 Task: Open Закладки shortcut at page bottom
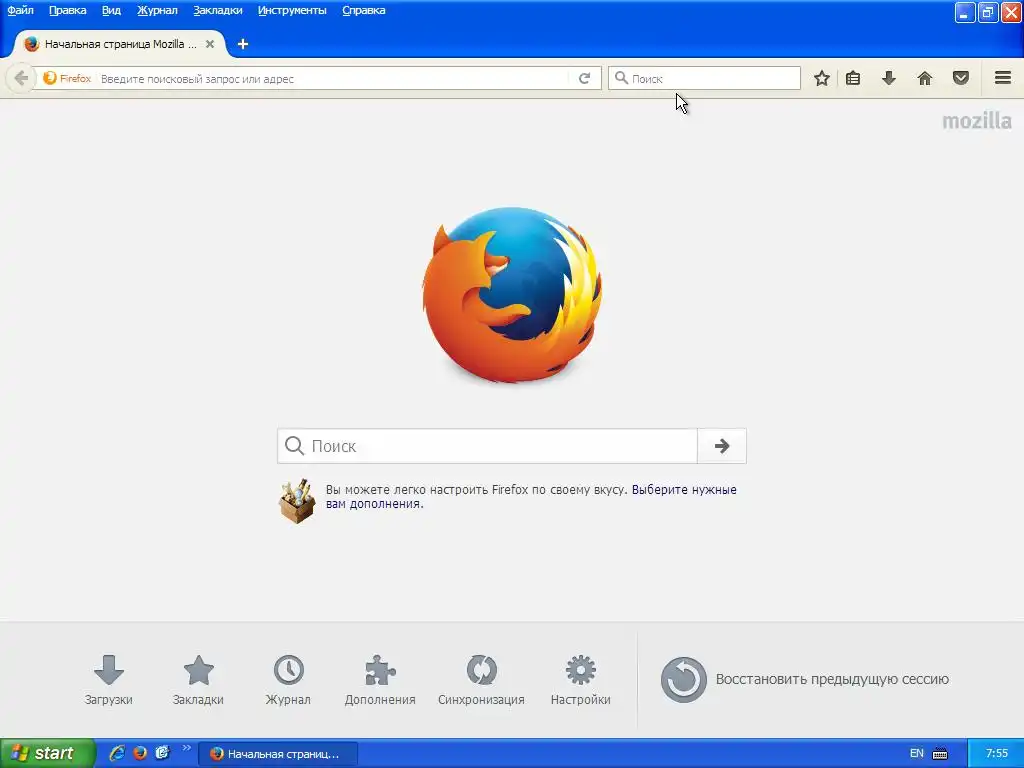tap(198, 680)
